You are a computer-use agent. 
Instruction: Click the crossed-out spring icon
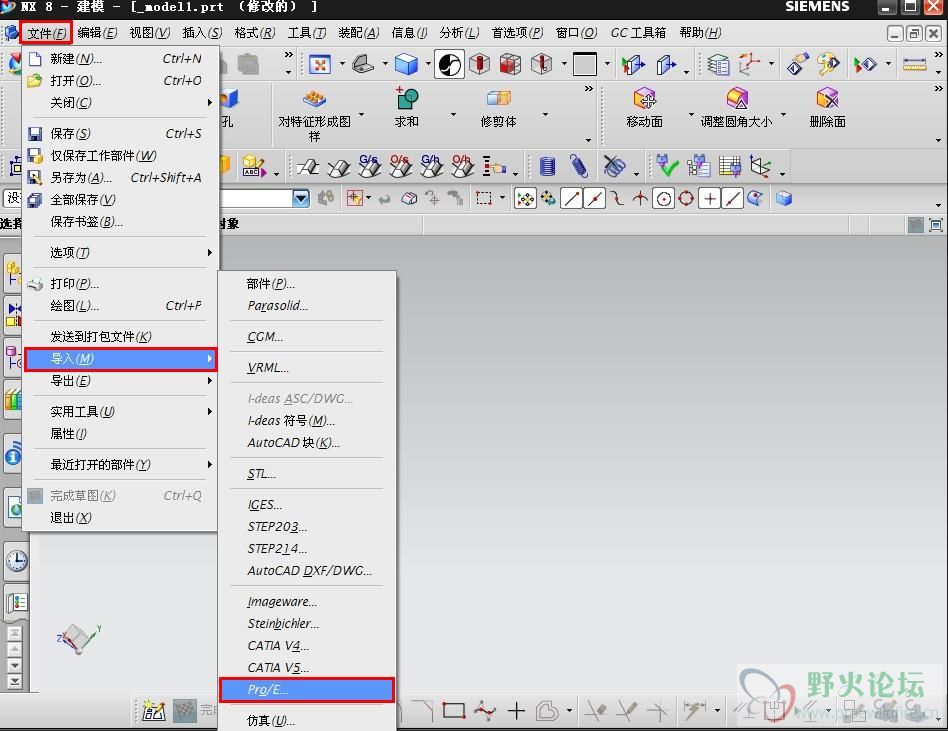pyautogui.click(x=614, y=166)
